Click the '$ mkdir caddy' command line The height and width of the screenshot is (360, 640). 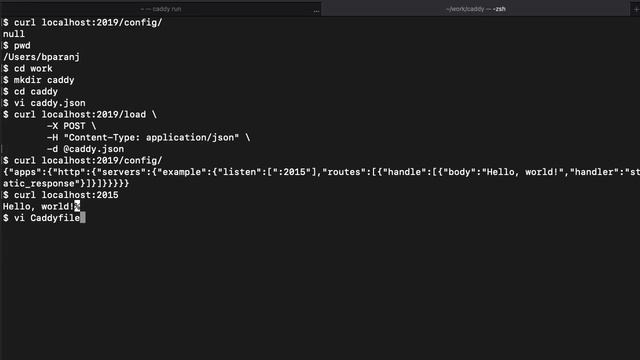[x=39, y=80]
